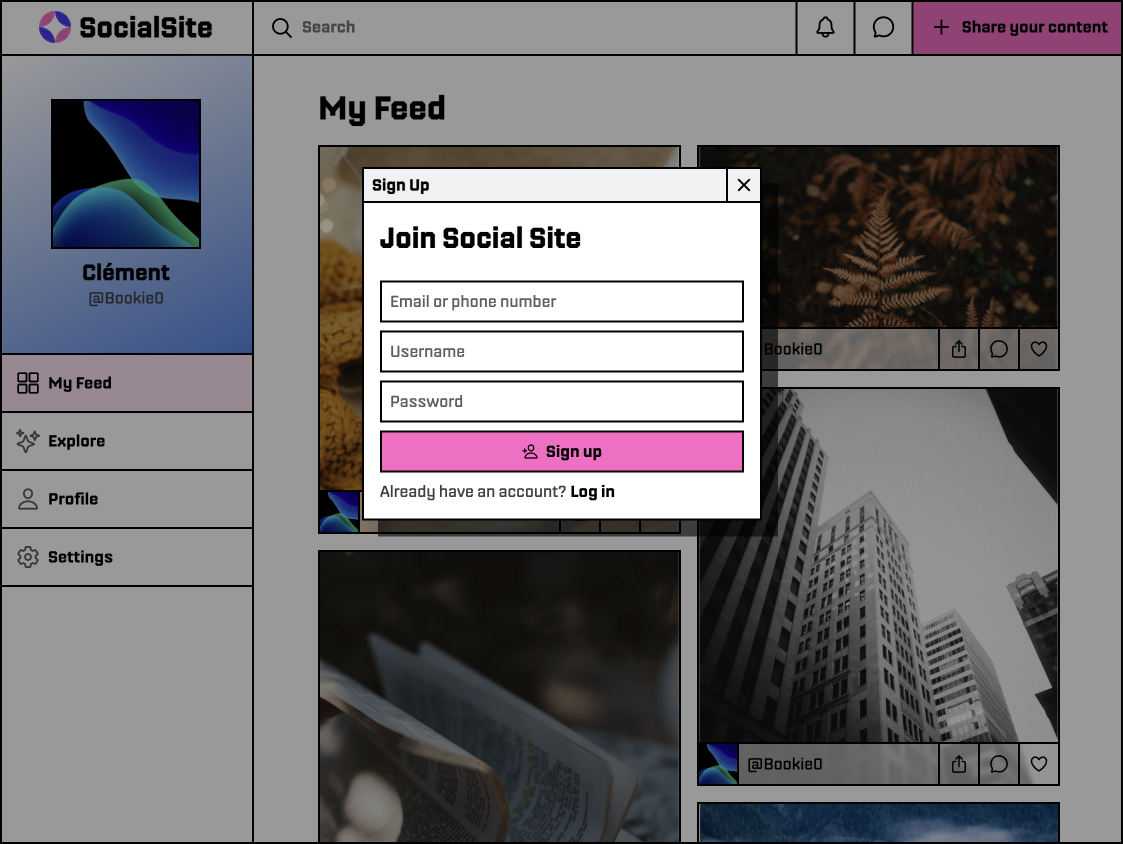Comment on the skyscraper photo
The image size is (1123, 844).
998,763
